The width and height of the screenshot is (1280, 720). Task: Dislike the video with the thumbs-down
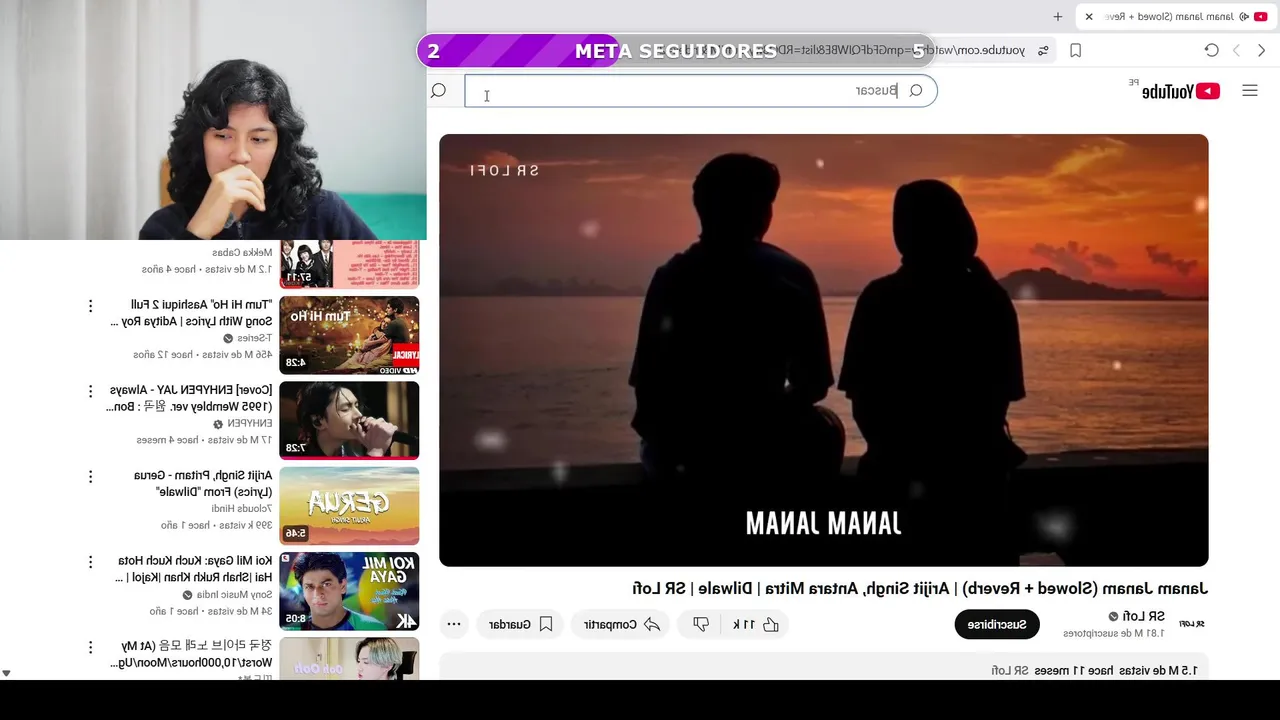click(701, 625)
